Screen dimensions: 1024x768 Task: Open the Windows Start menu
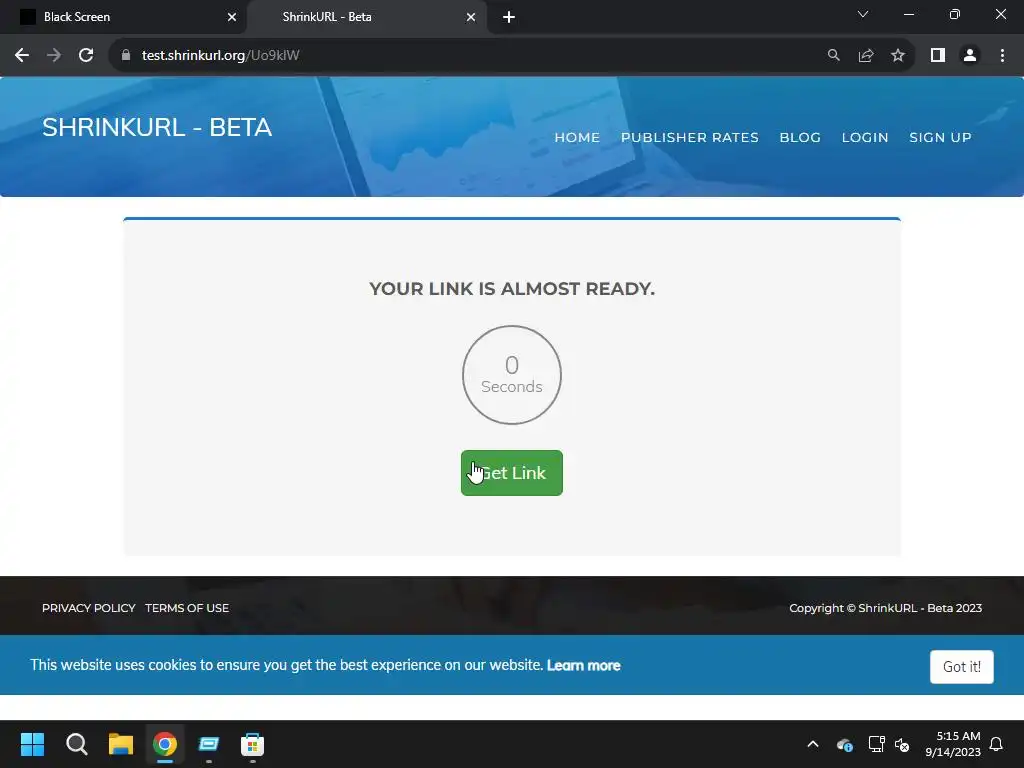click(32, 744)
